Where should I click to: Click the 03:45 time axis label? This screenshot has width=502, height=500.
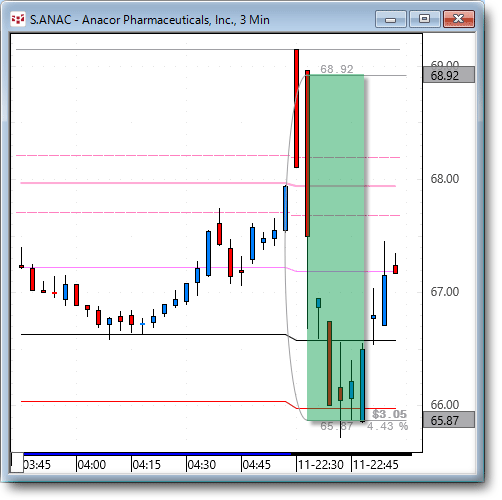click(x=37, y=465)
